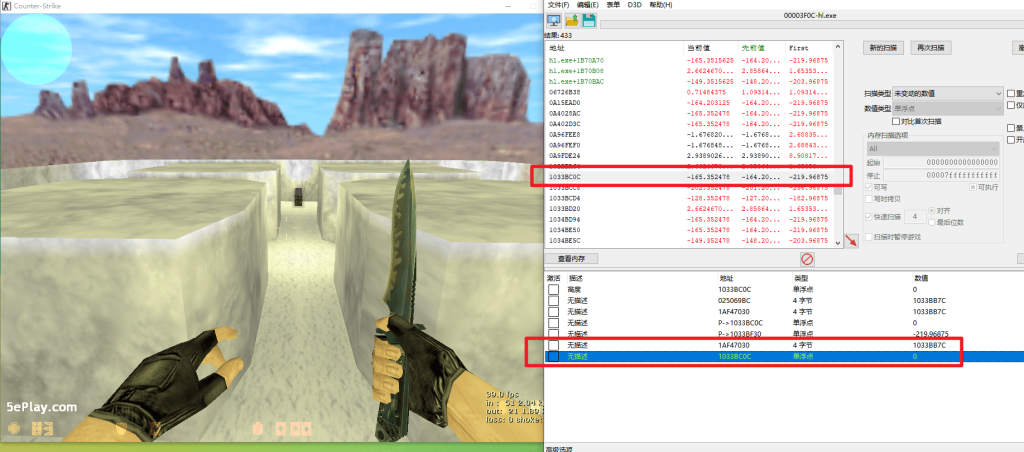Click scan results scrollbar down arrow
The width and height of the screenshot is (1024, 452).
(839, 242)
